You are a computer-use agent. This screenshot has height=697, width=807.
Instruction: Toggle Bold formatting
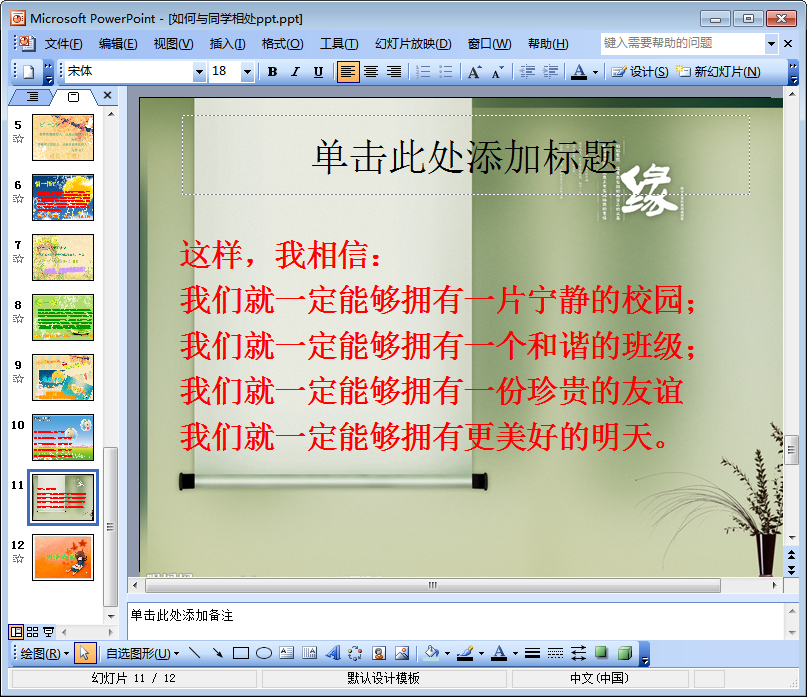pos(273,72)
